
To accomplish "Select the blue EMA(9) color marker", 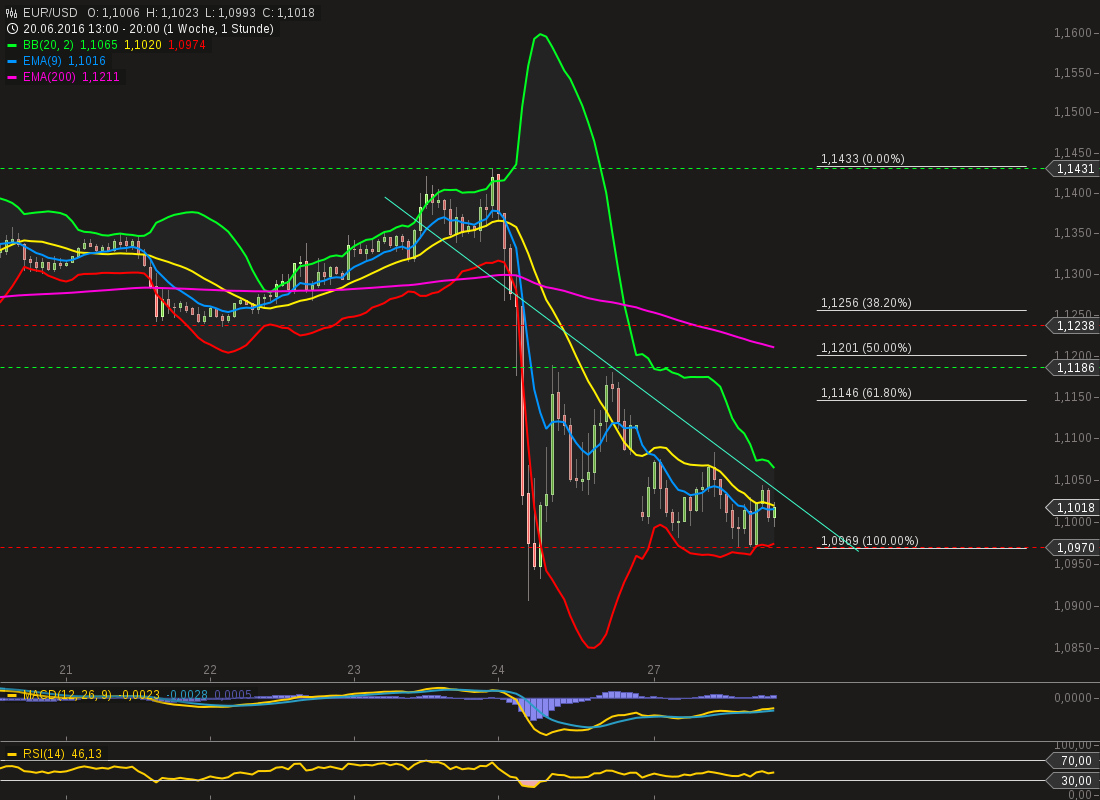I will 12,61.
